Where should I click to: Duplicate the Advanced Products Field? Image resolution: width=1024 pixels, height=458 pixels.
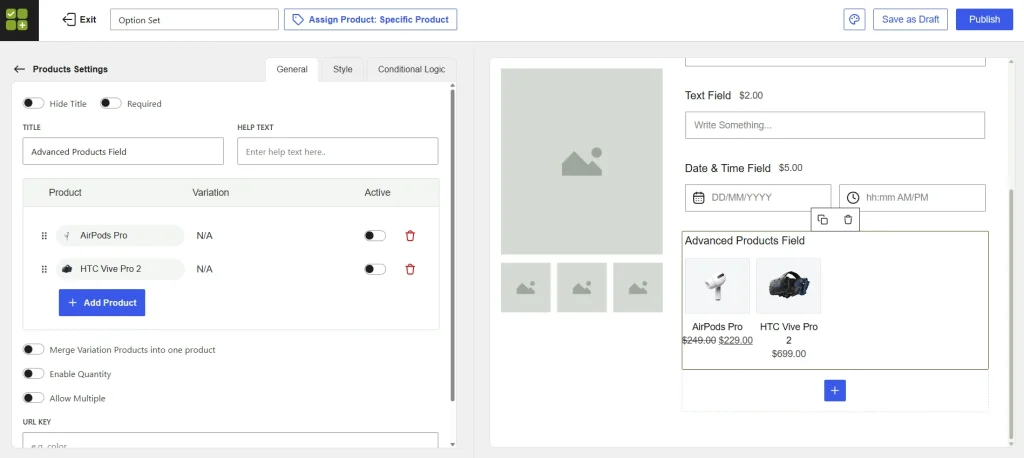click(823, 220)
